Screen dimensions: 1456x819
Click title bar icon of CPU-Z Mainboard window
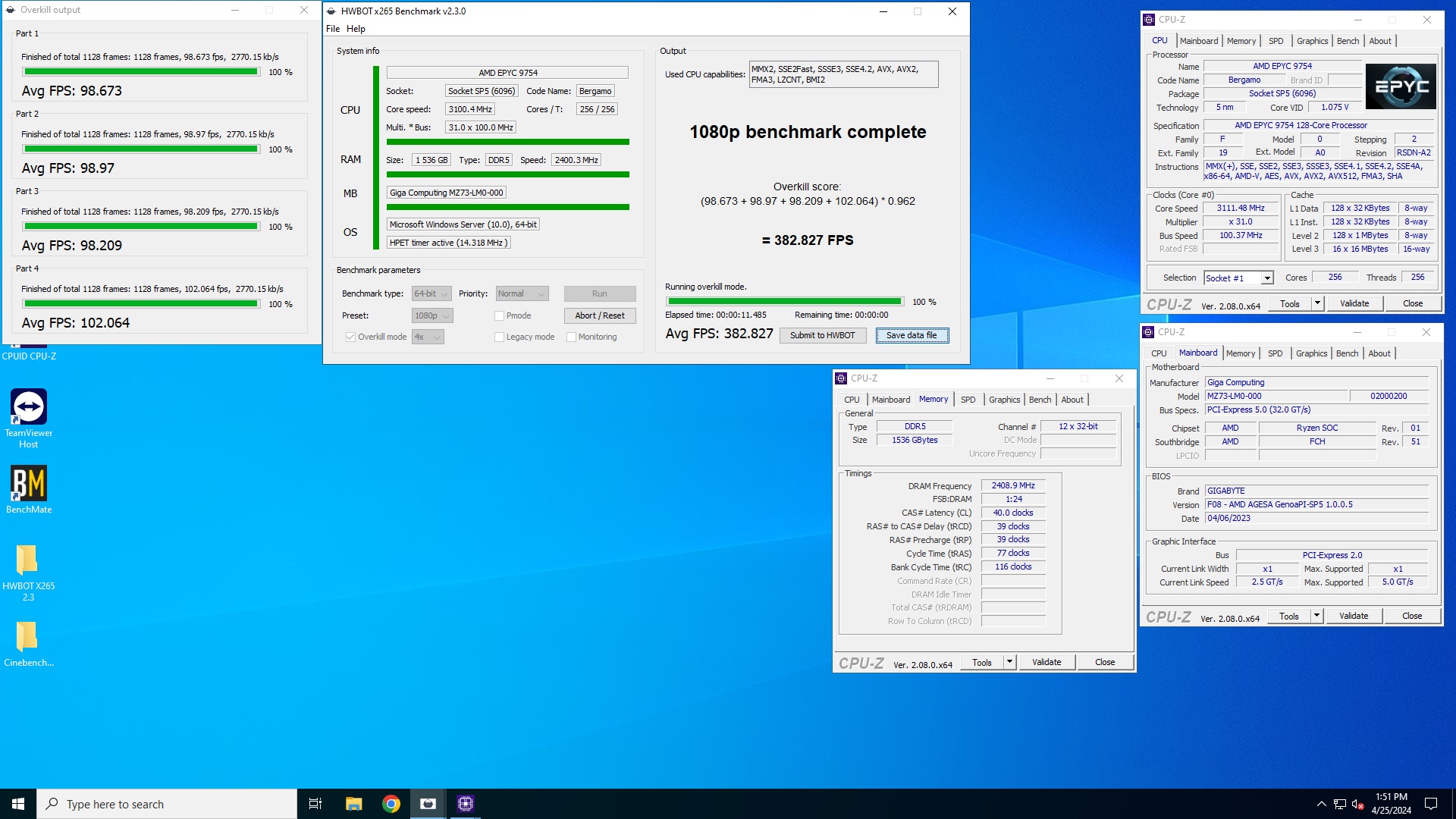[x=1148, y=332]
